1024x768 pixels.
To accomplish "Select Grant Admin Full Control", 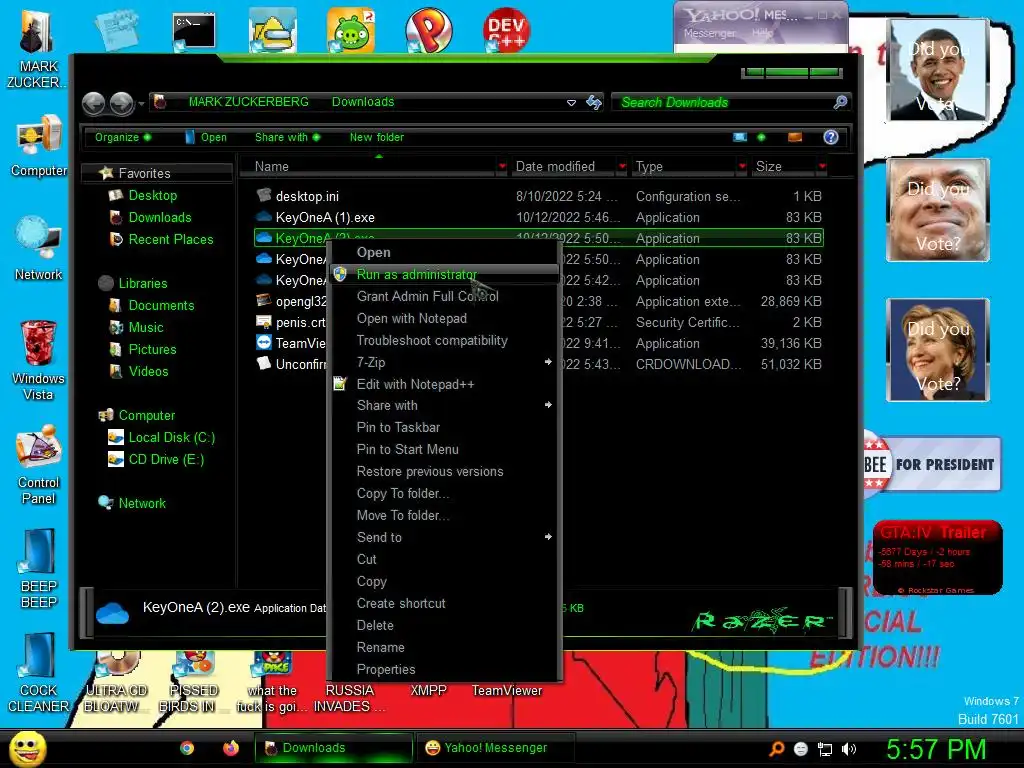I will tap(444, 296).
